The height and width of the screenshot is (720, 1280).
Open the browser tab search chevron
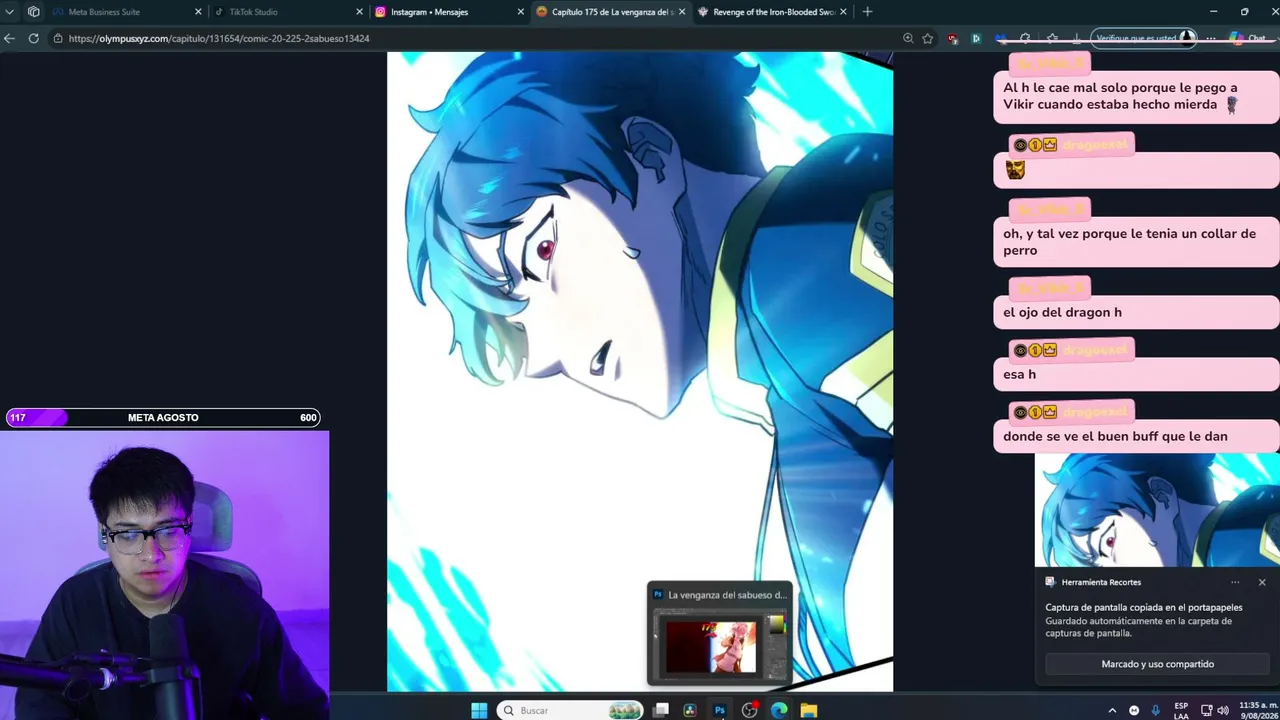[9, 12]
